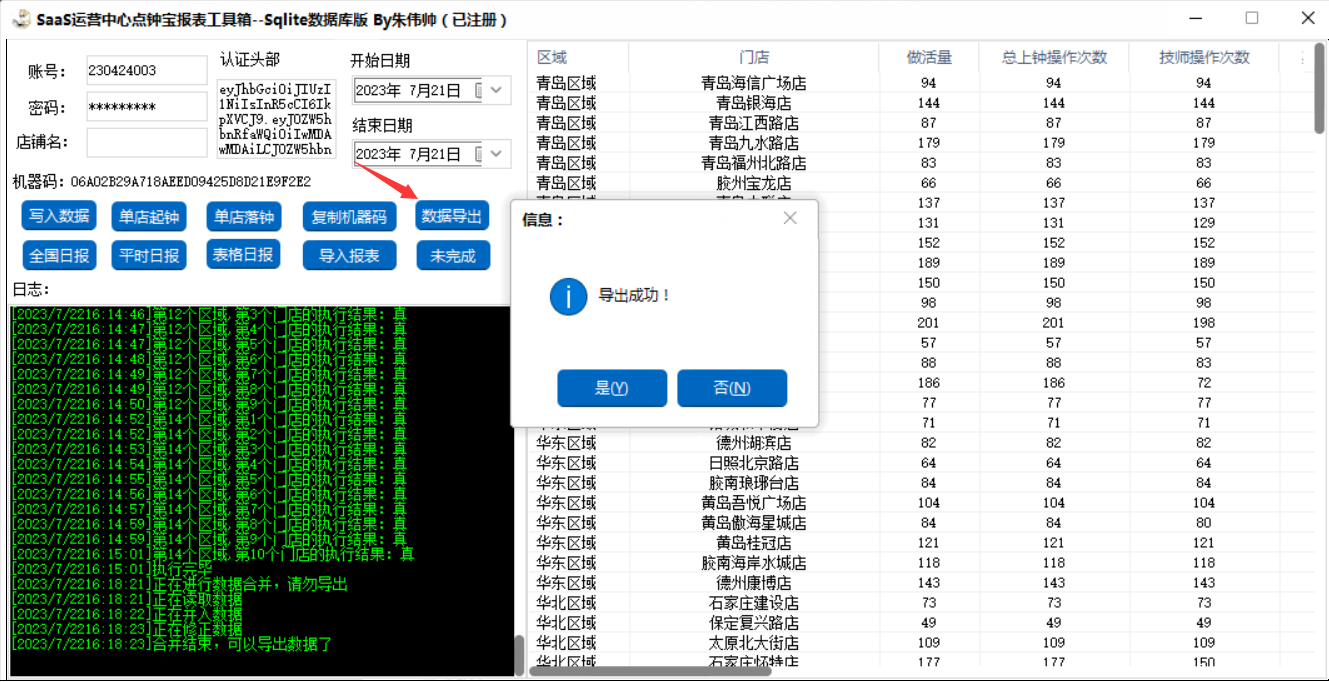Sort by the 门店 column header
Screen dimensions: 1329x682
753,57
